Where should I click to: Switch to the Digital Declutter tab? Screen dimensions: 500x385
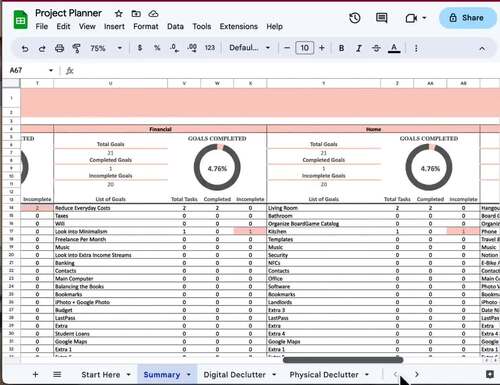(234, 375)
